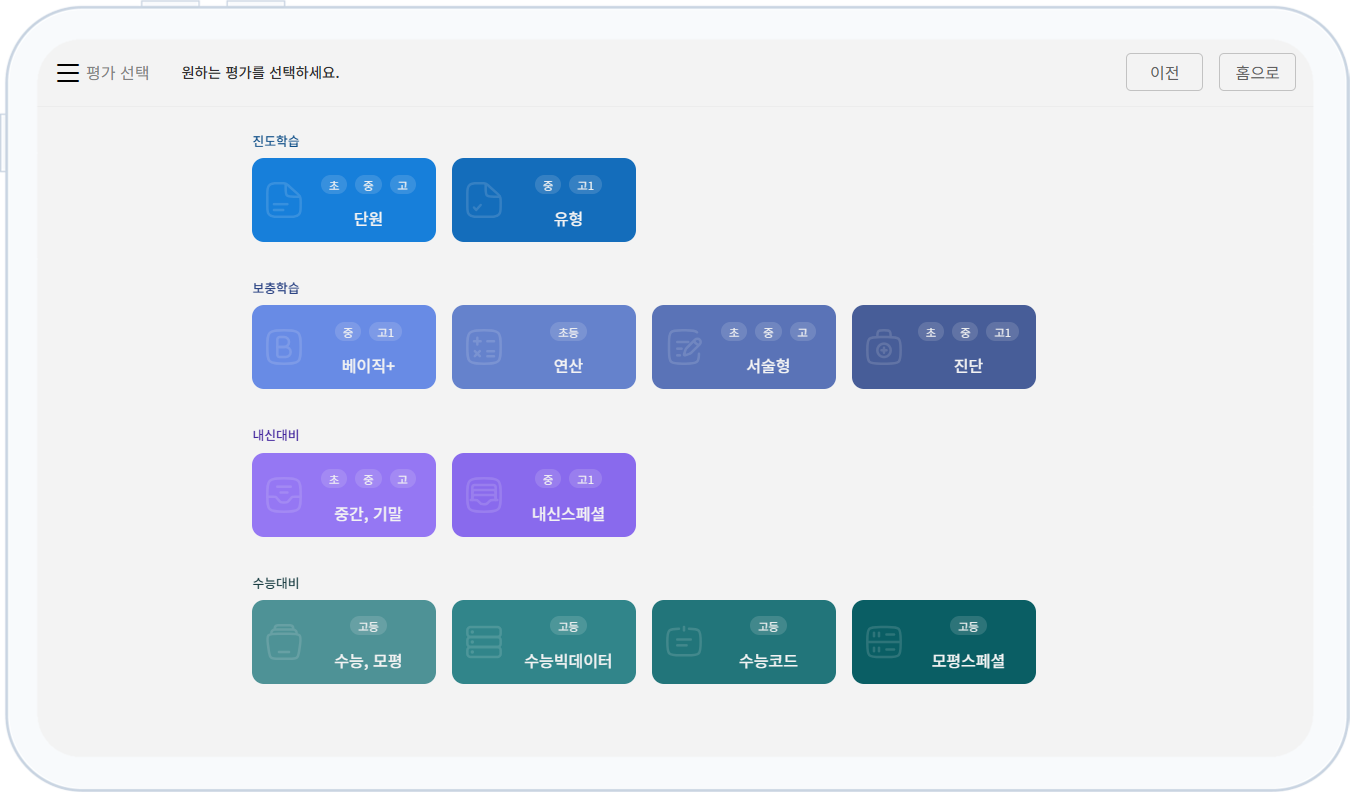Select the 수능, 모평 card

coord(368,661)
